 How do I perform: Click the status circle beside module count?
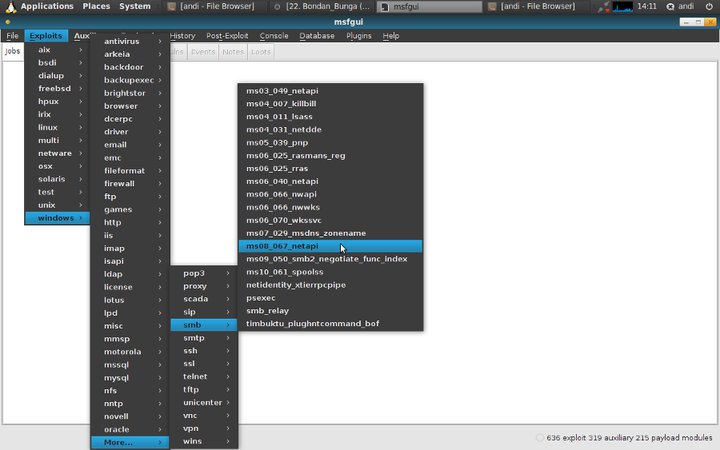(x=540, y=438)
